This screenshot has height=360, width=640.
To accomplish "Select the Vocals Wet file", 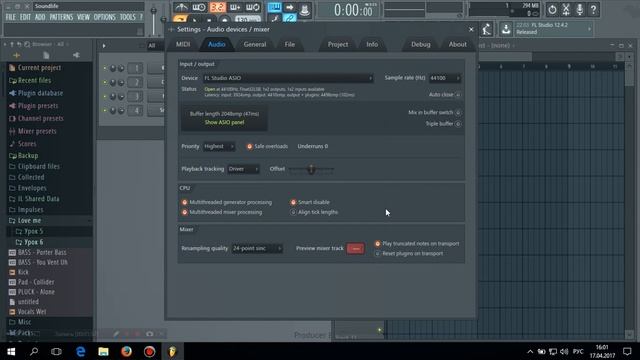I will (32, 311).
